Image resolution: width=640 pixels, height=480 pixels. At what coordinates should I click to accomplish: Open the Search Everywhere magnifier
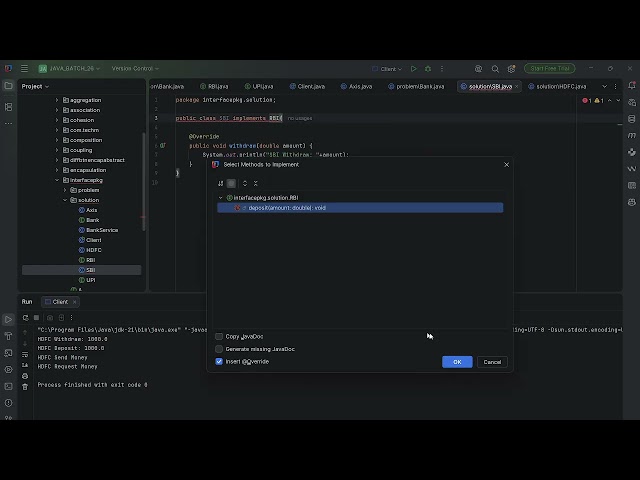495,69
